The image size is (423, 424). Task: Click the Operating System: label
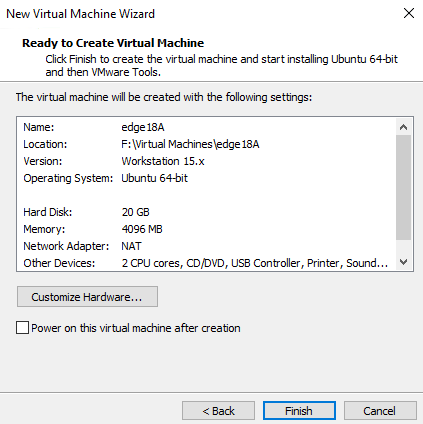tap(68, 178)
